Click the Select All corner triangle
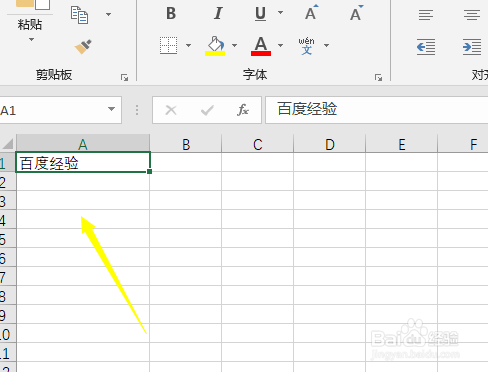488x372 pixels. 8,144
